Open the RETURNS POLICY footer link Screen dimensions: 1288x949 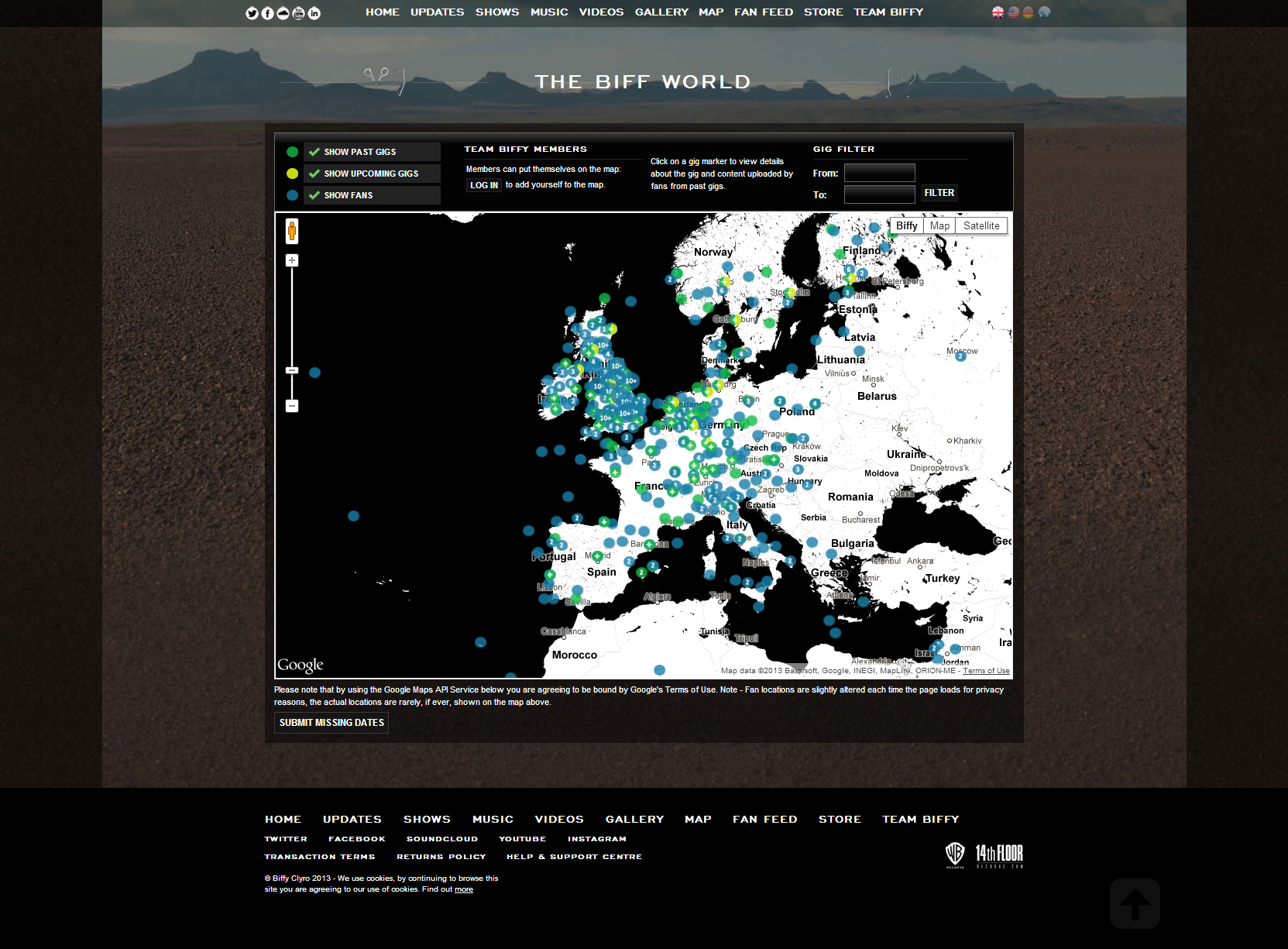(441, 857)
